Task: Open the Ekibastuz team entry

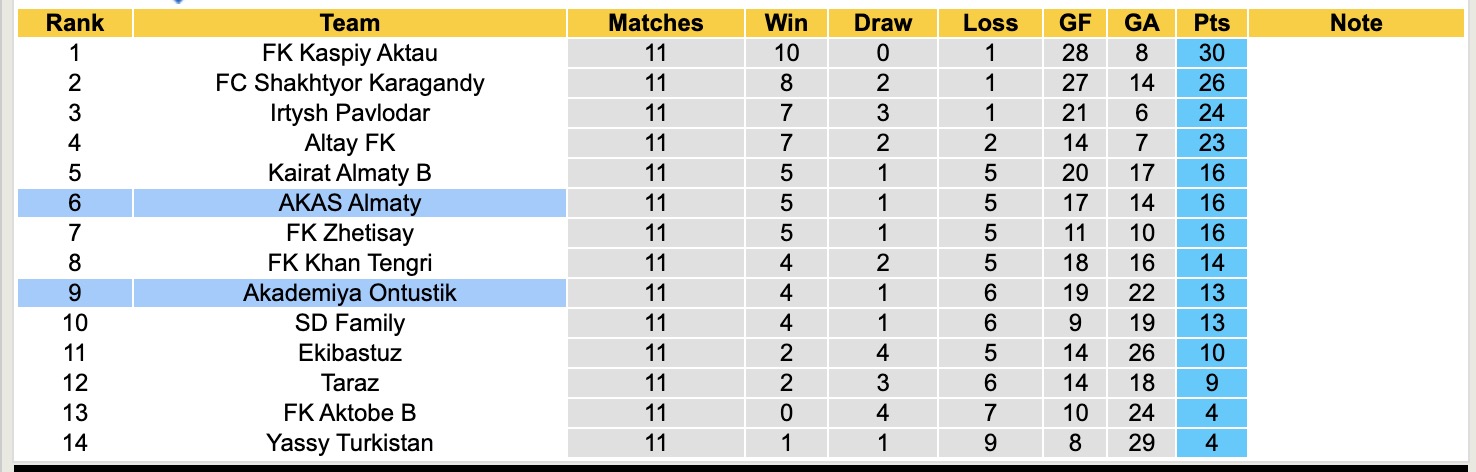Action: point(349,353)
